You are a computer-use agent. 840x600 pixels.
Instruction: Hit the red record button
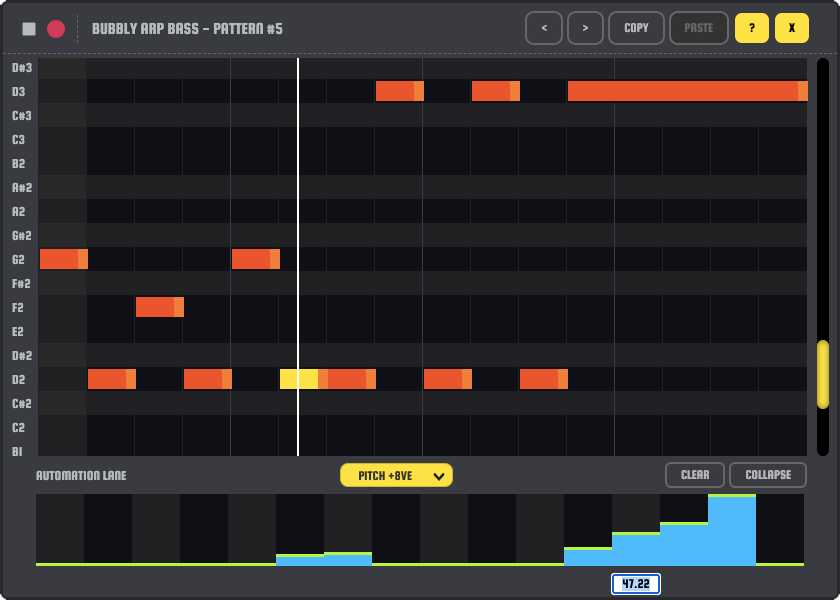56,29
